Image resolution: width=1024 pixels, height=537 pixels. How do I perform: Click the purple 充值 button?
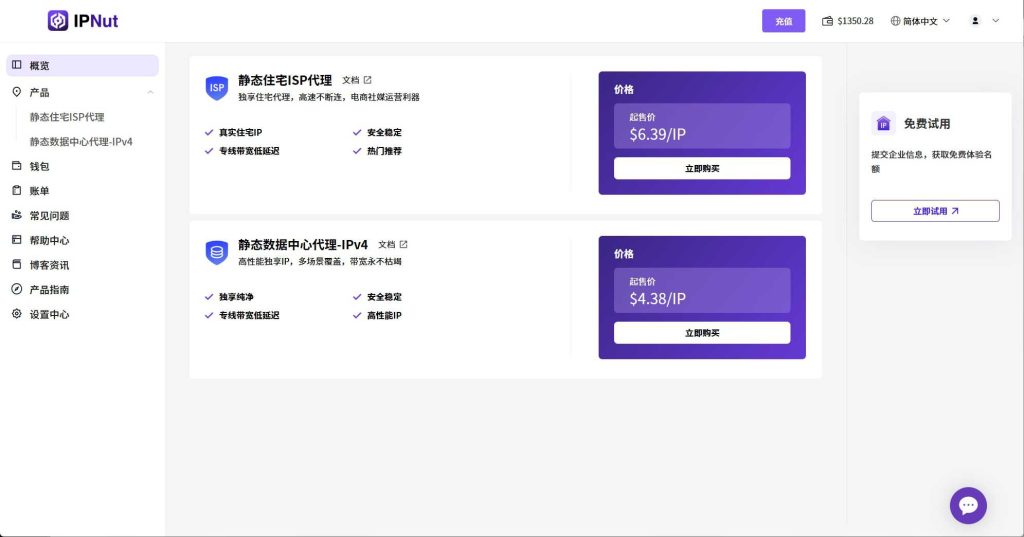pos(783,21)
